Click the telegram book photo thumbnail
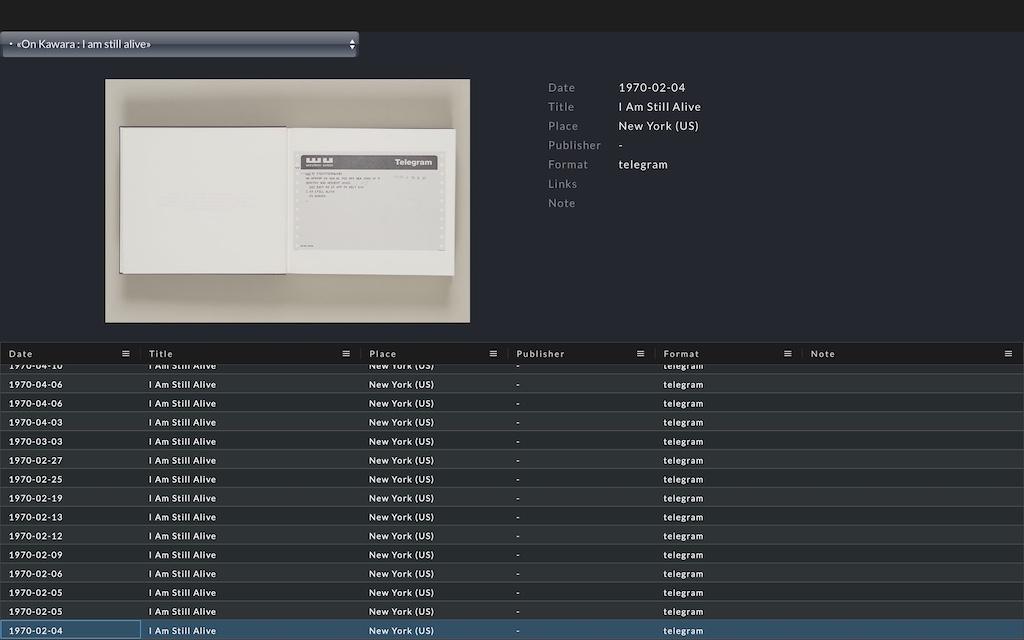Screen dimensions: 1024x640 [287, 201]
